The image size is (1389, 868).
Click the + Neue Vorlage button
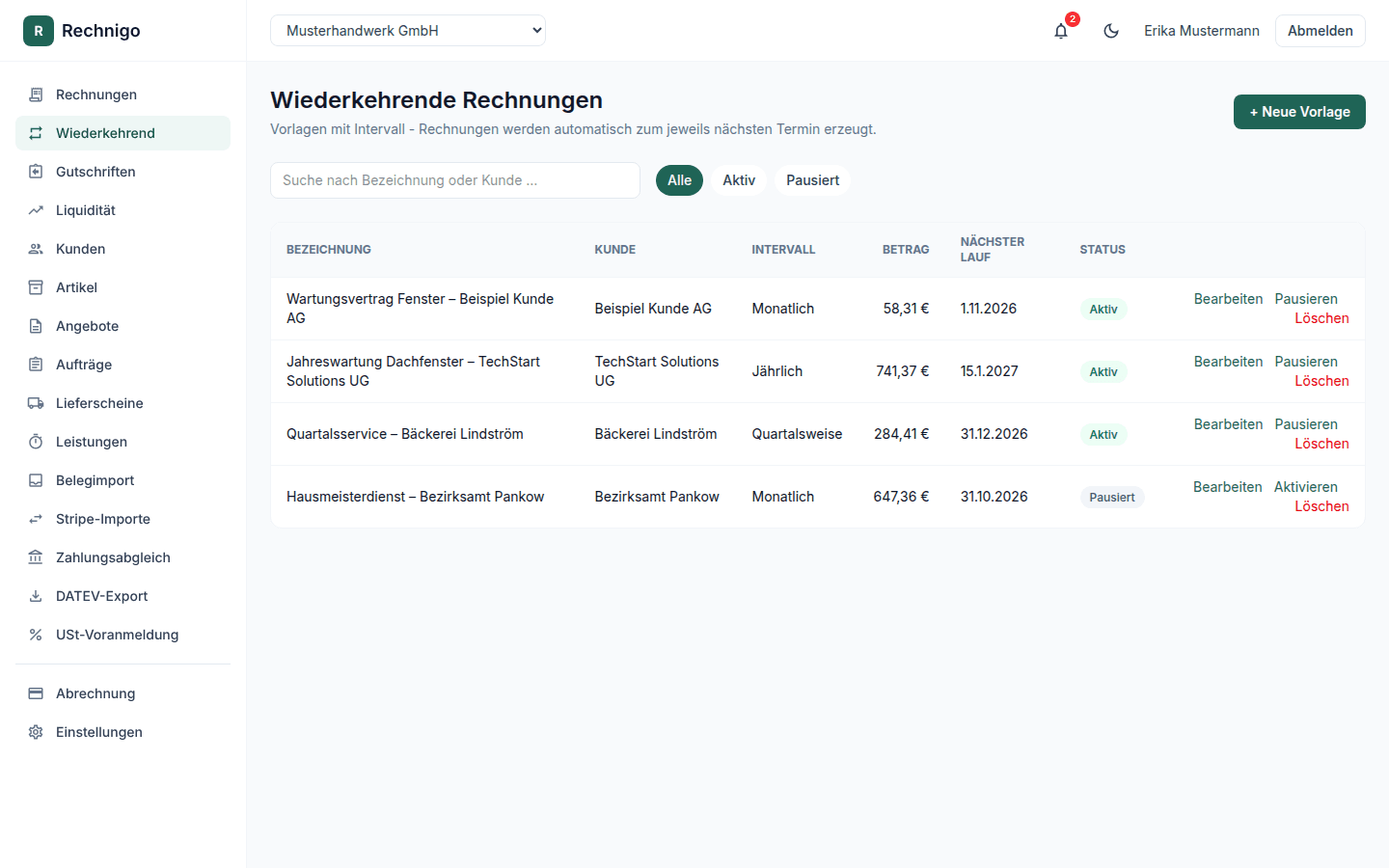tap(1299, 112)
